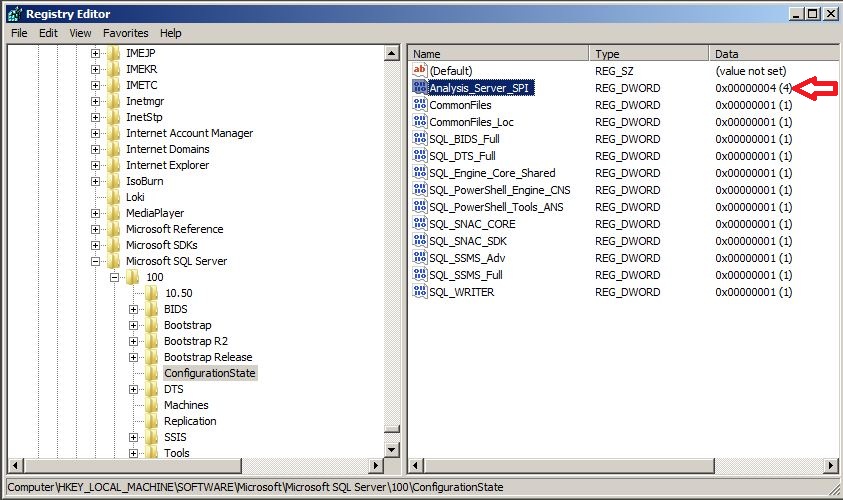
Task: Click the 10.50 folder icon
Action: pyautogui.click(x=152, y=293)
